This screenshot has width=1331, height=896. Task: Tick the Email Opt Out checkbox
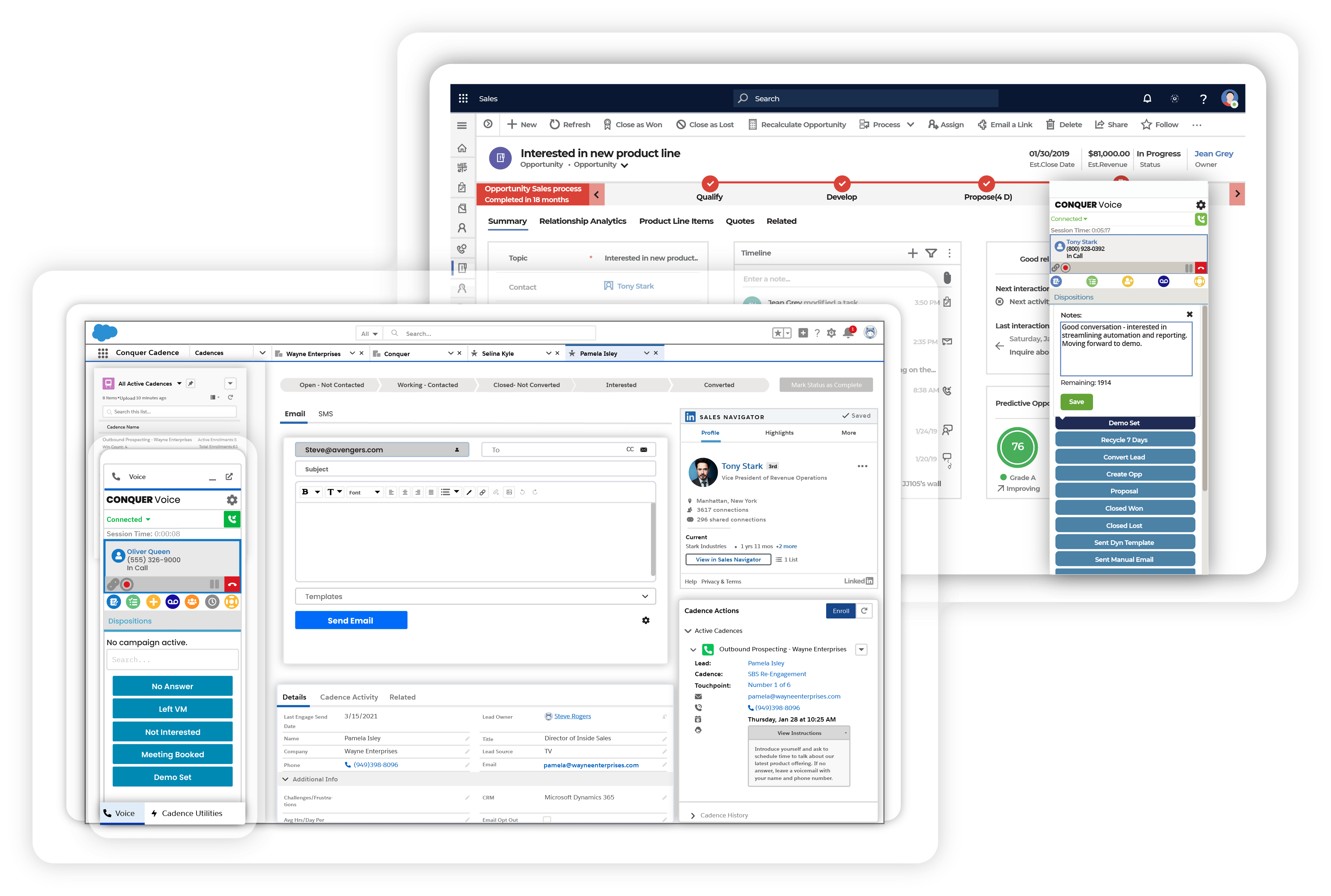coord(547,820)
